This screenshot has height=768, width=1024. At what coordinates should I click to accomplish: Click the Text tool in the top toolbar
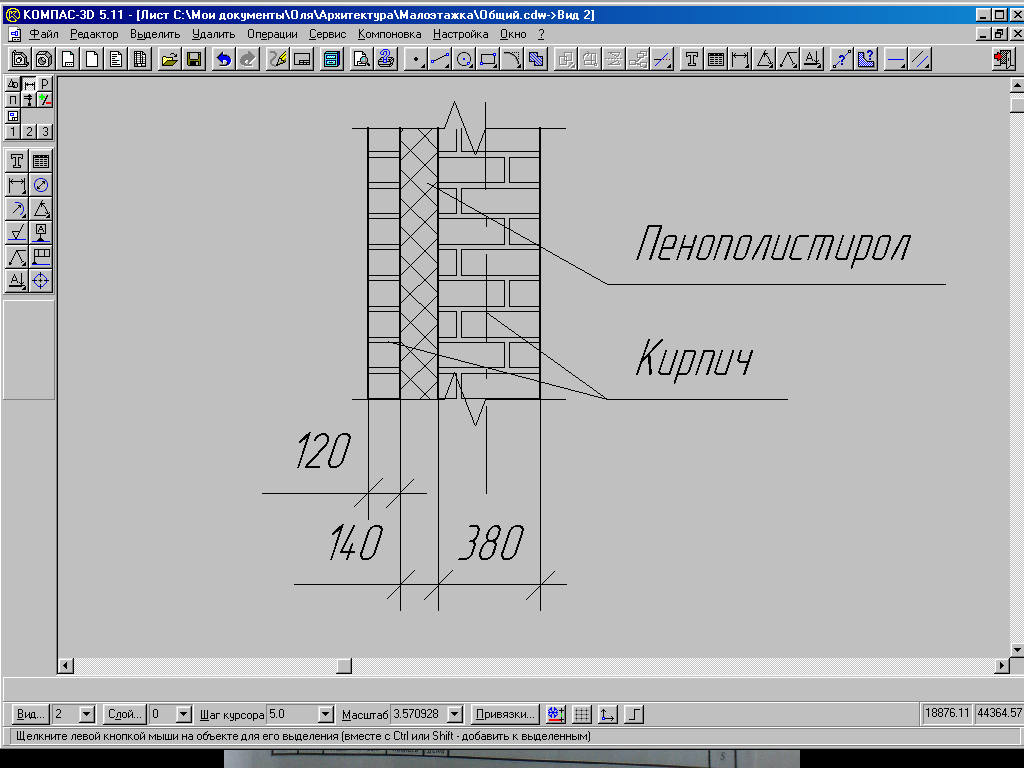pos(692,59)
